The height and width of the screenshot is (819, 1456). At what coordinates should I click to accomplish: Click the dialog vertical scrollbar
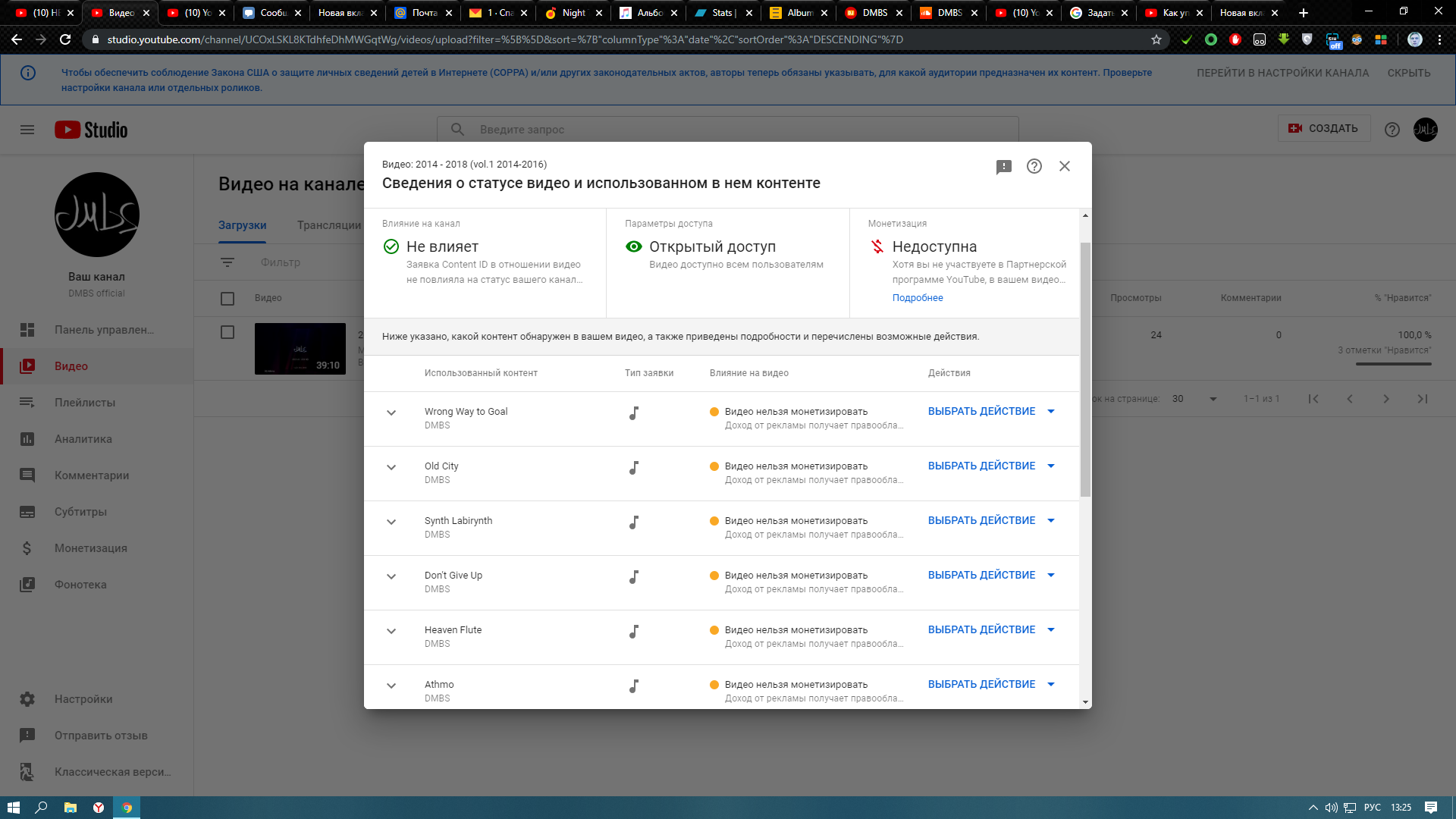[x=1085, y=369]
